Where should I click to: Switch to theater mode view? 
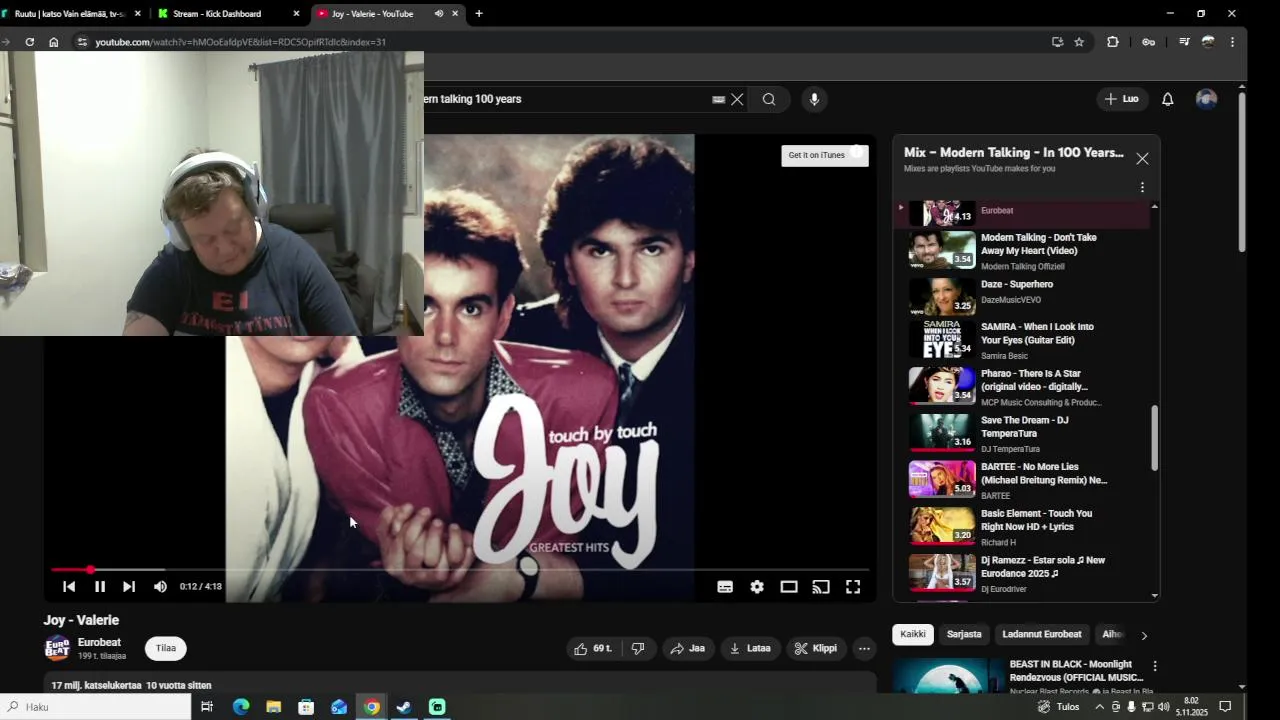coord(789,587)
